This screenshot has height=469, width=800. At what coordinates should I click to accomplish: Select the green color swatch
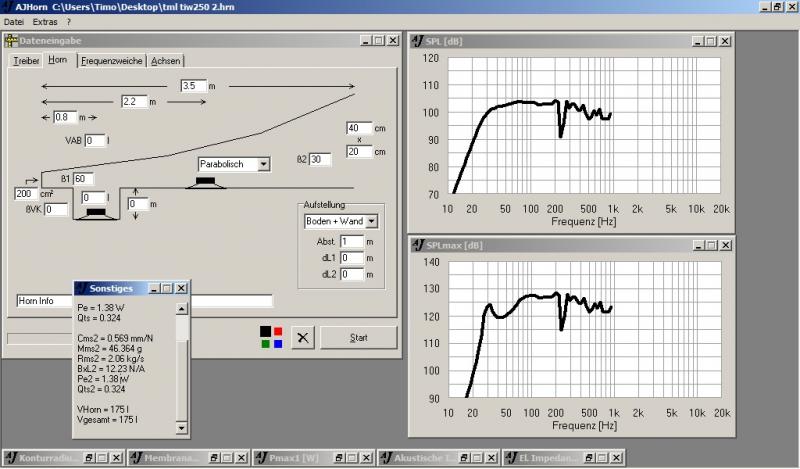click(x=265, y=344)
